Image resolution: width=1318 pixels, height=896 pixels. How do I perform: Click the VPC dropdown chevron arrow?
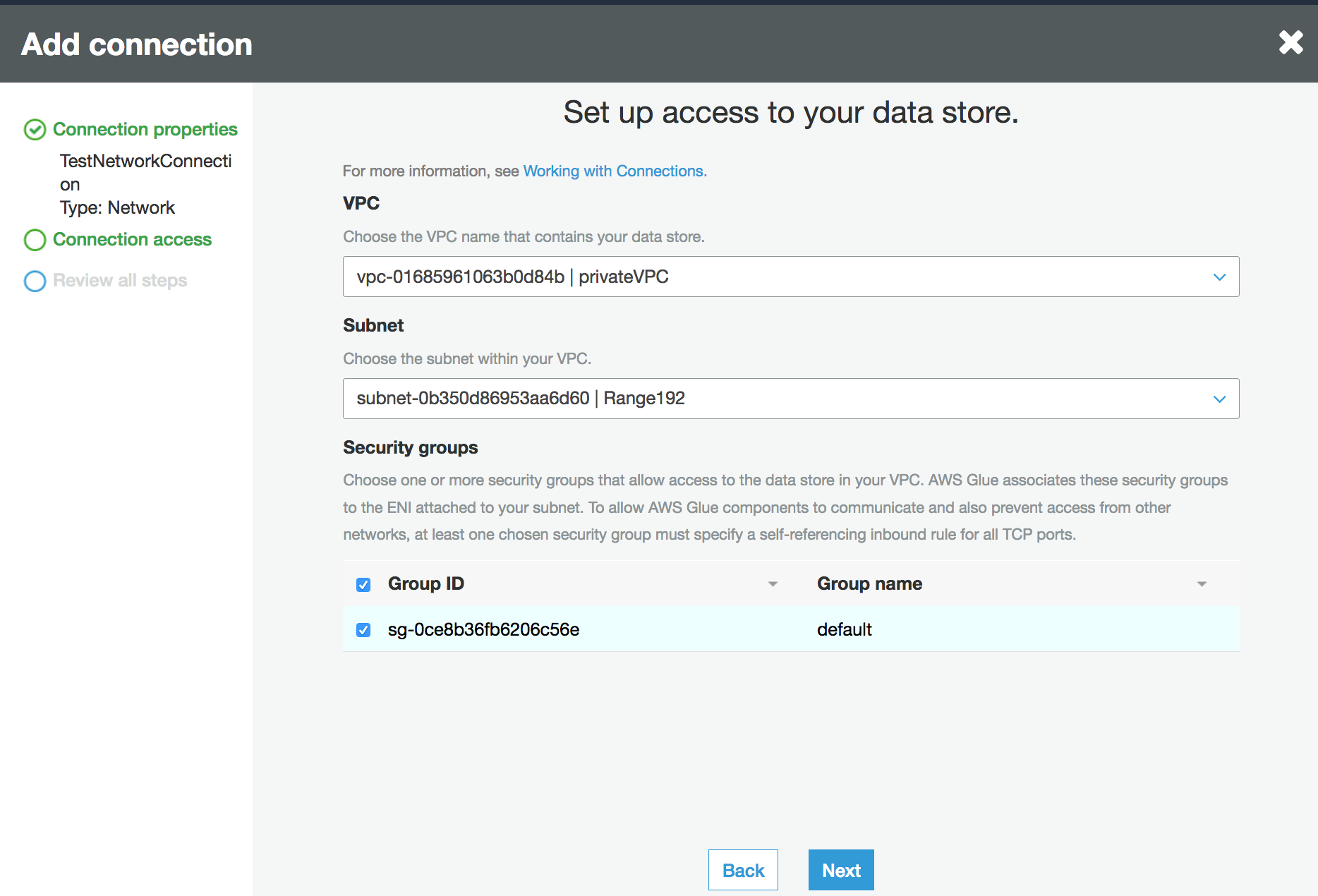1219,277
